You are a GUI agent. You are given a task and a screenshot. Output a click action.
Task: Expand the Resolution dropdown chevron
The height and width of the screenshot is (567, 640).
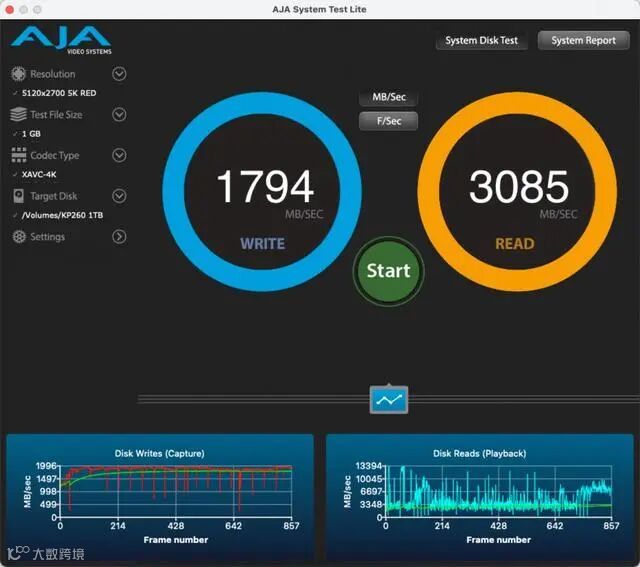tap(119, 74)
